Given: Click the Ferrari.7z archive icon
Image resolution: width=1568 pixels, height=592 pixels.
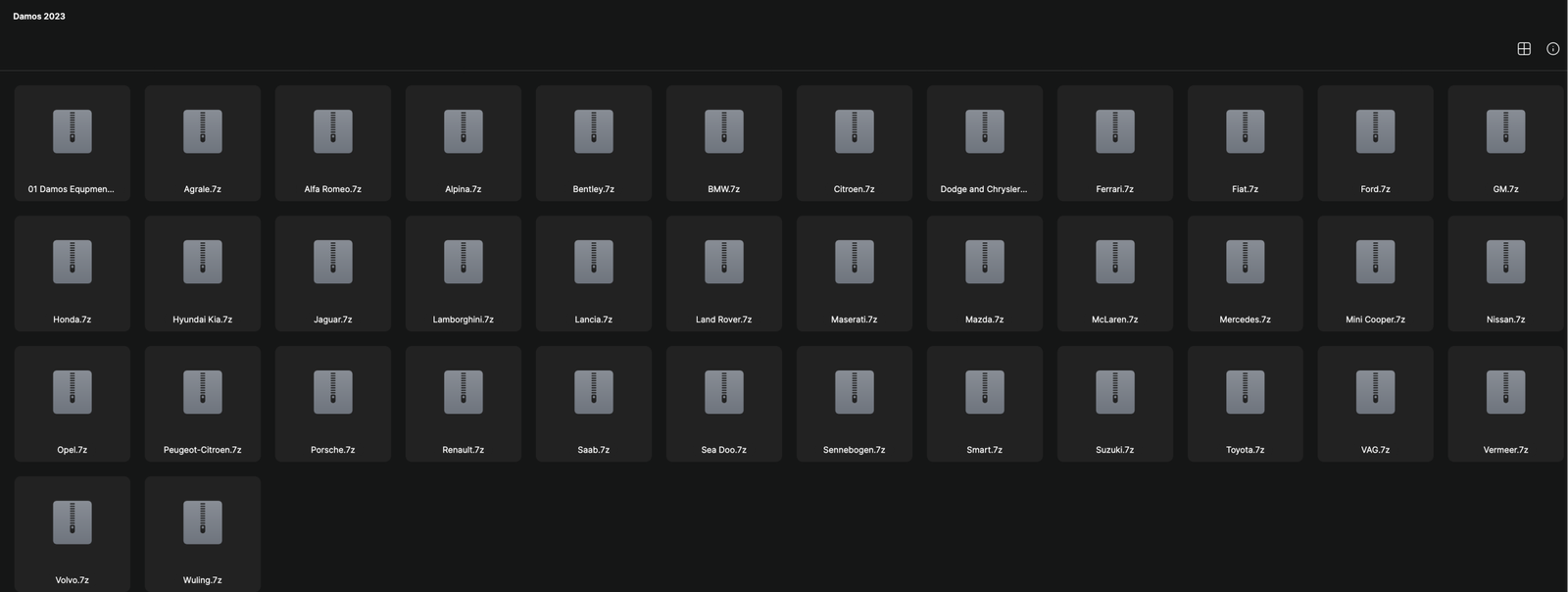Looking at the screenshot, I should click(1115, 131).
